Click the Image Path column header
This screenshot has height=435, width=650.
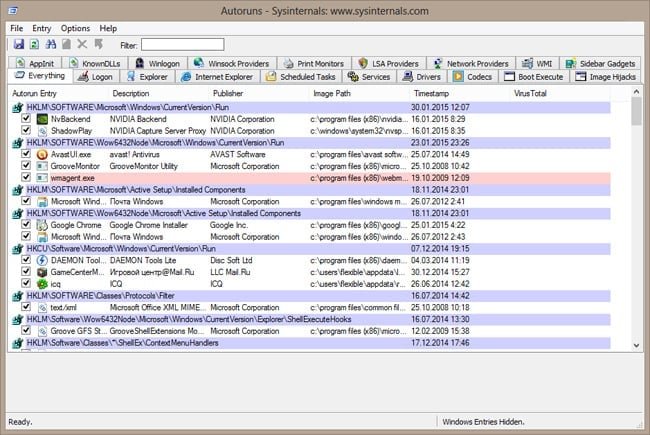[x=361, y=93]
